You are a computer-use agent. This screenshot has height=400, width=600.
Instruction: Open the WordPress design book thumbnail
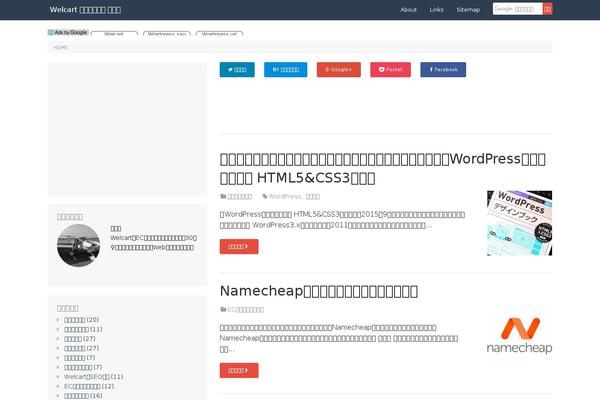pos(519,223)
